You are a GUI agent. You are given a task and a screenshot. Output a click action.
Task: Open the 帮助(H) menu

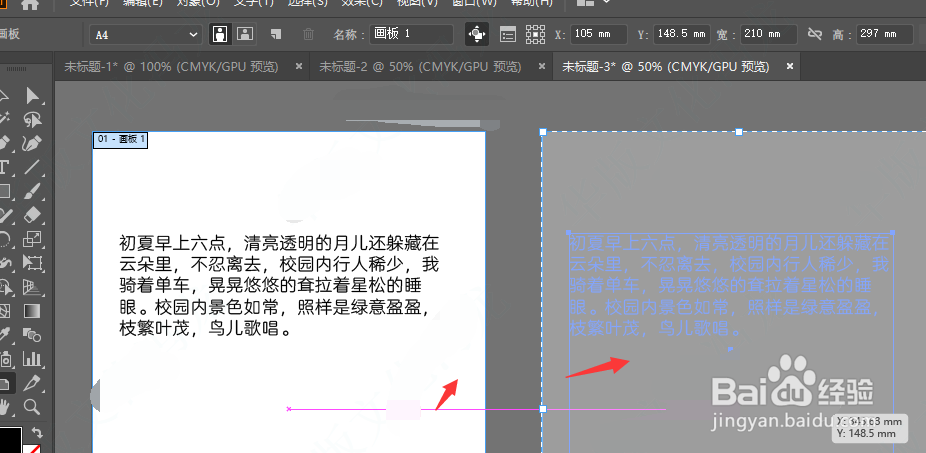(532, 3)
